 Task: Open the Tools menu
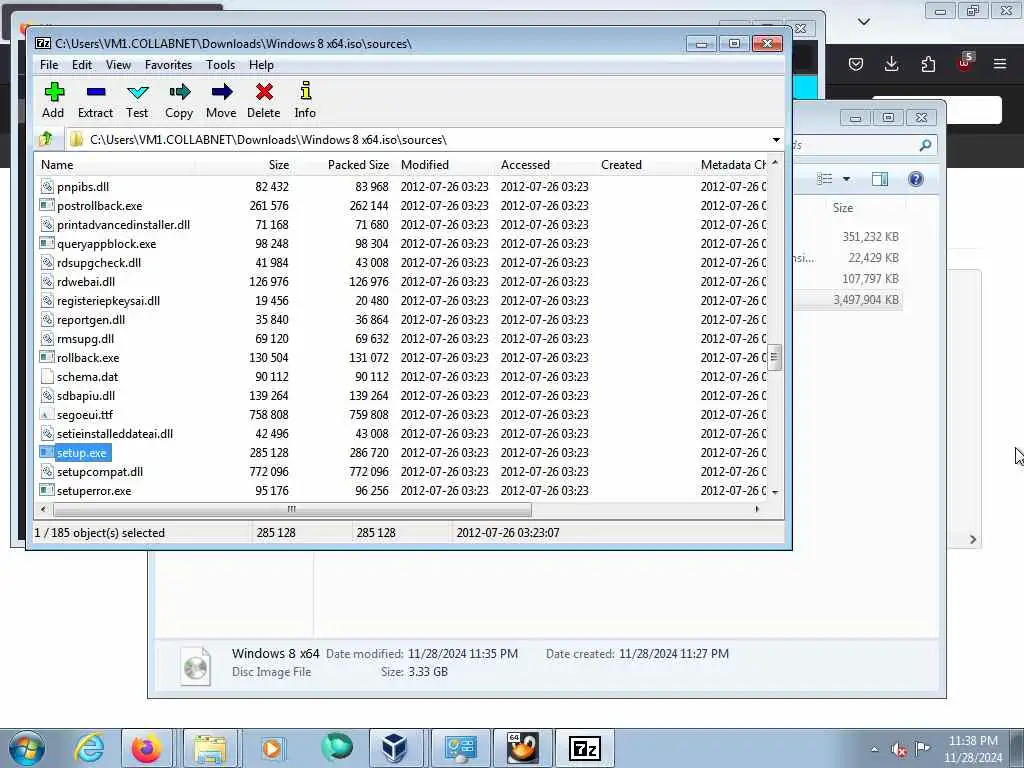220,65
